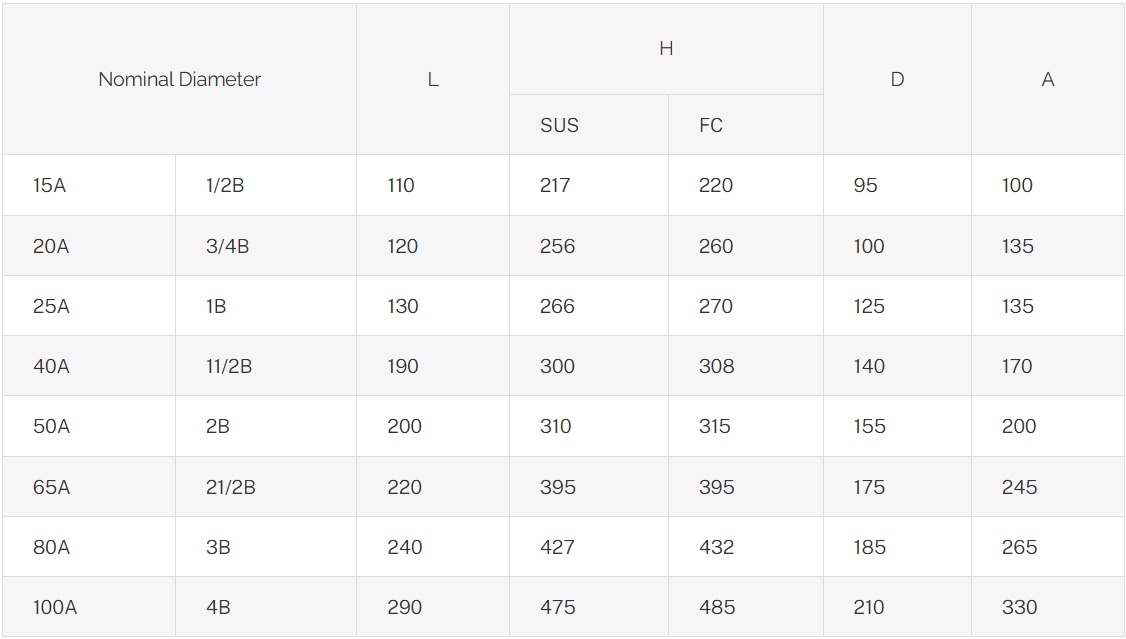The height and width of the screenshot is (639, 1126).
Task: Select the L column header
Action: point(432,80)
